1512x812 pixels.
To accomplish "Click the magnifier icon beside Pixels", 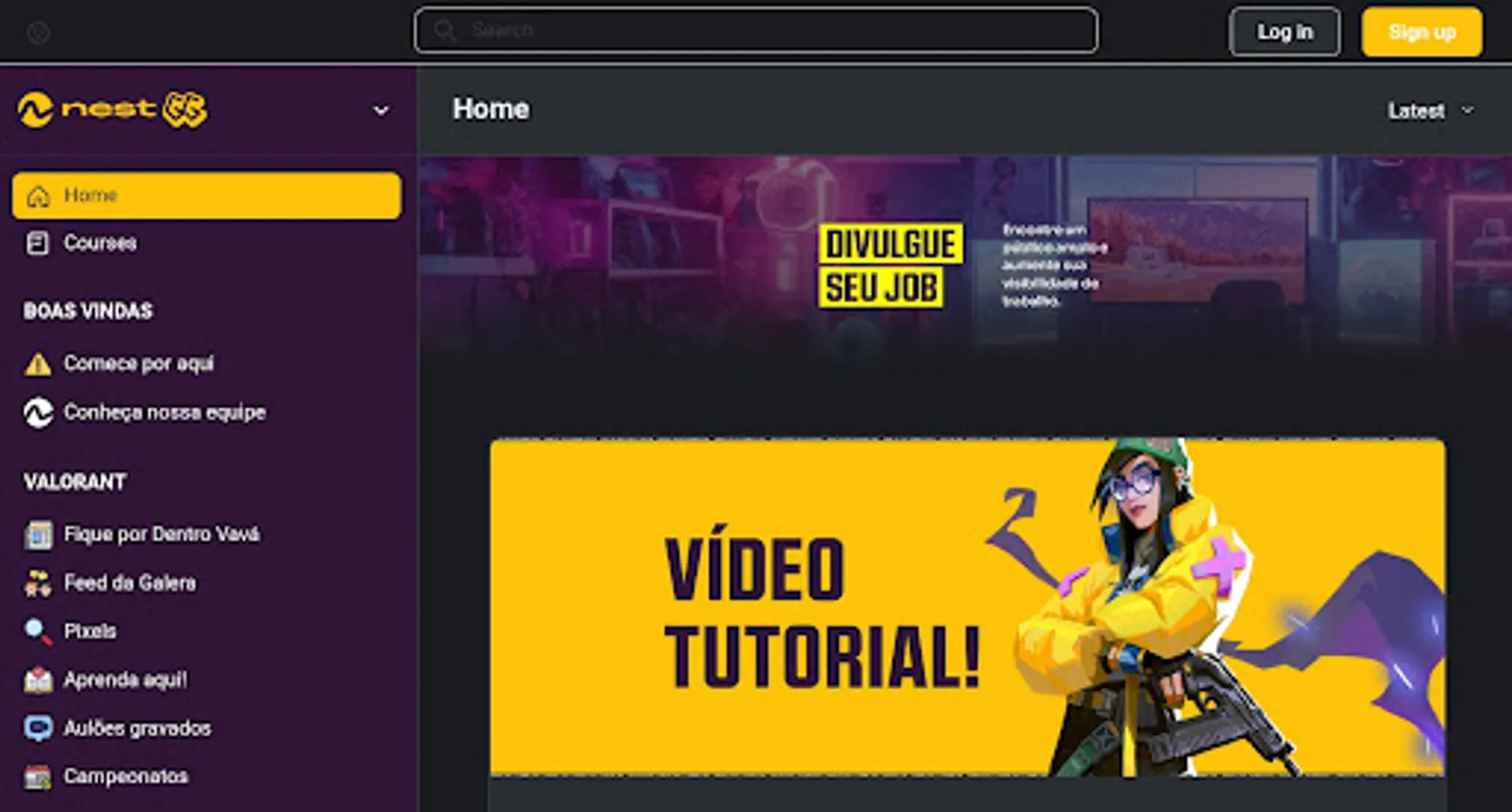I will (x=38, y=632).
